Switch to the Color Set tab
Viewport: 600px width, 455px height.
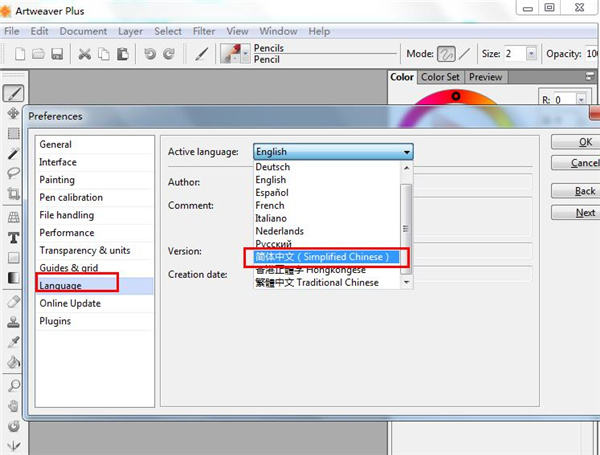[440, 77]
